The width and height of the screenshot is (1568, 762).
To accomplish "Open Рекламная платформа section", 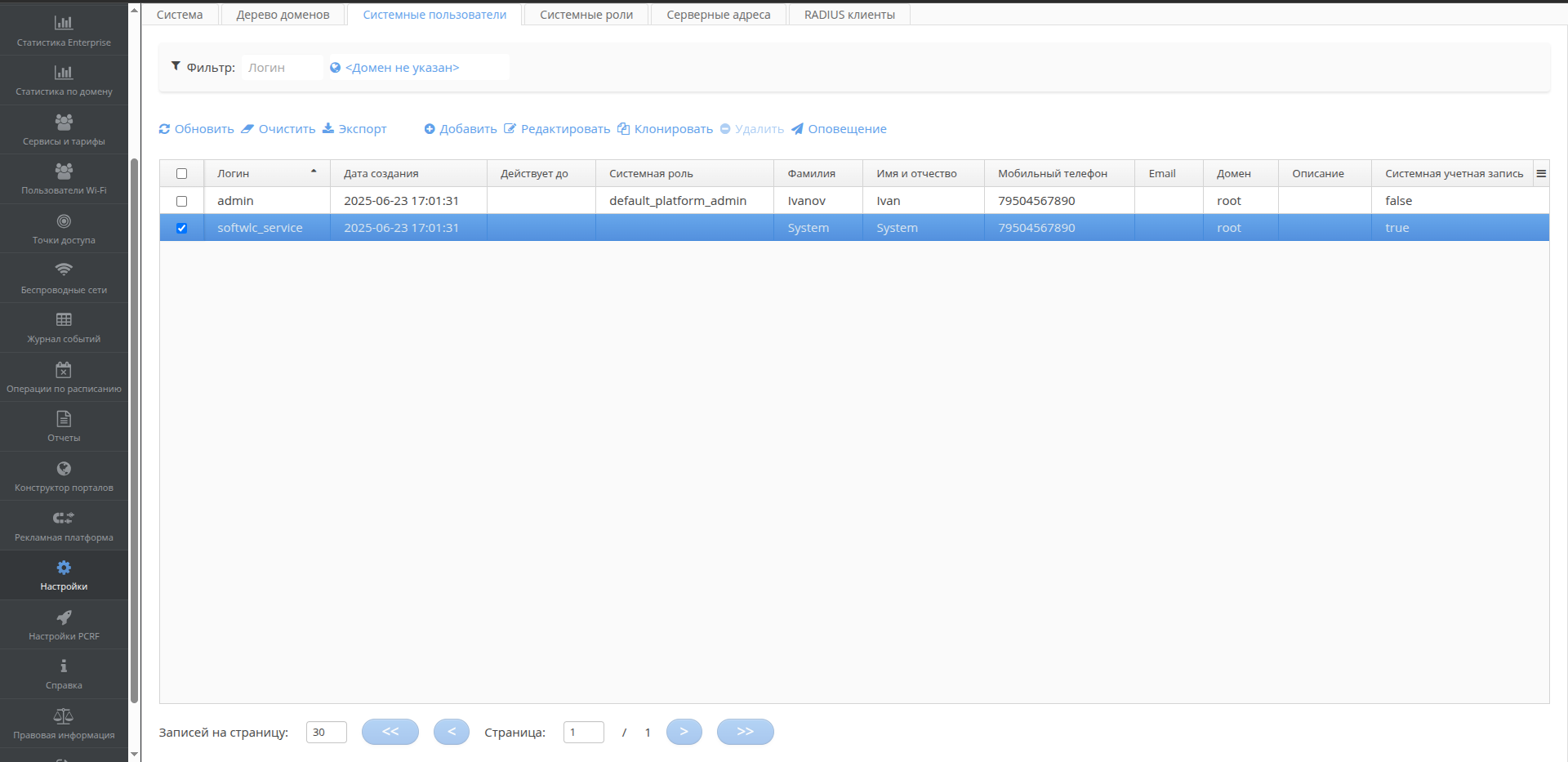I will click(64, 526).
